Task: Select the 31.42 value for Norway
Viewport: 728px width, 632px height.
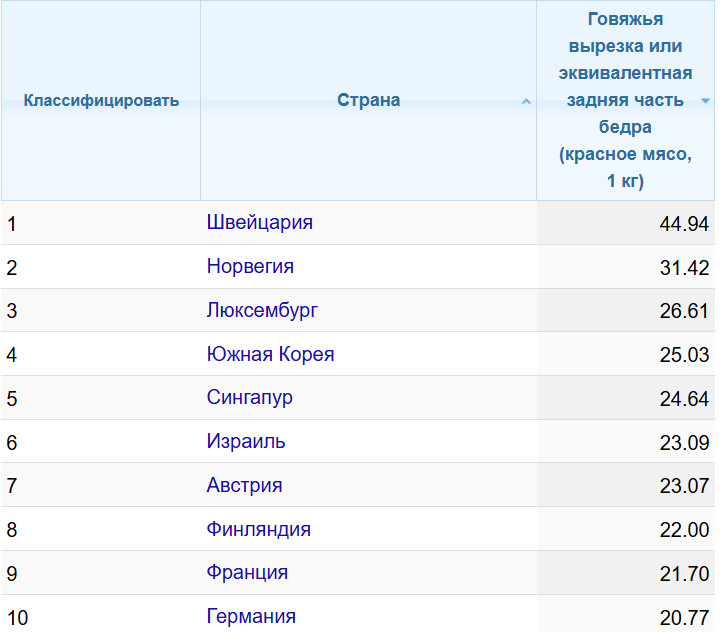Action: click(684, 267)
